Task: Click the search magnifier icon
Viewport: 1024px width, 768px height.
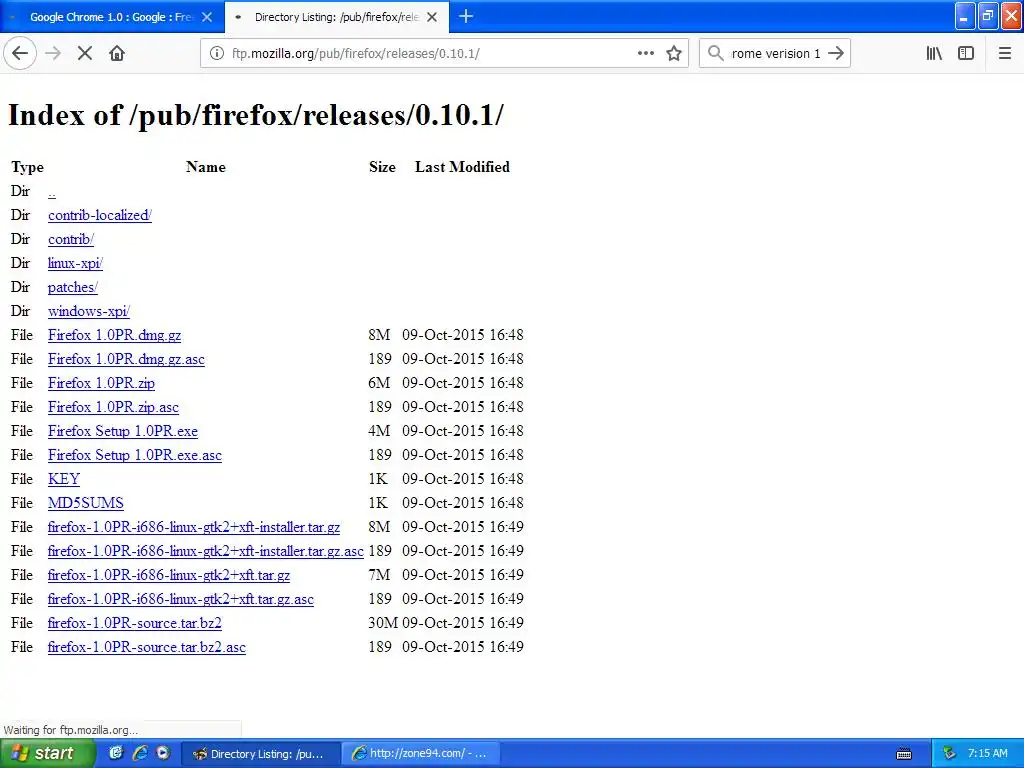Action: coord(716,54)
